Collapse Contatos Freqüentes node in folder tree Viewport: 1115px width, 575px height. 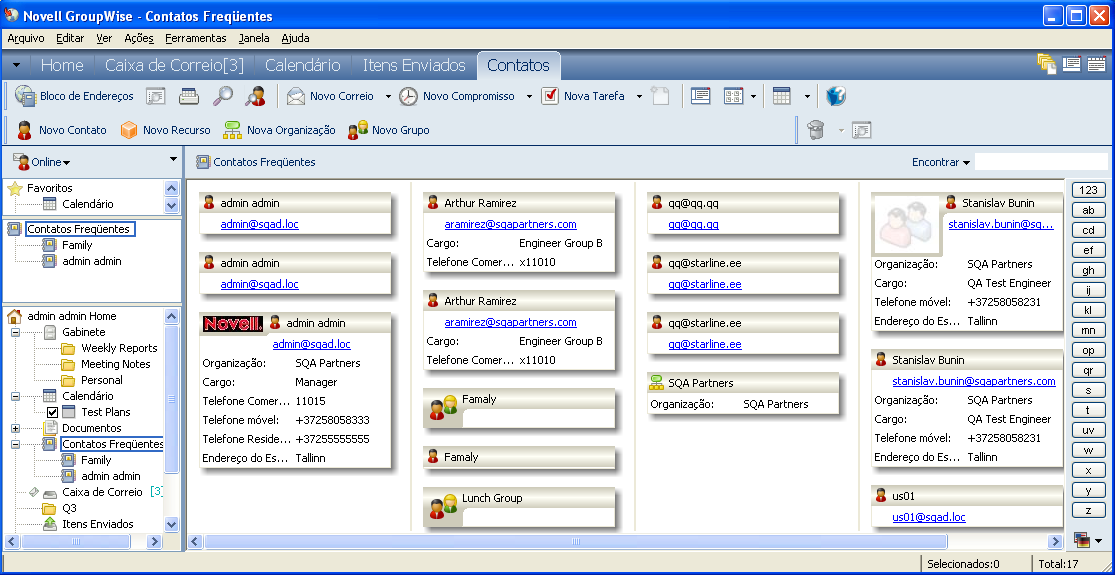point(15,444)
